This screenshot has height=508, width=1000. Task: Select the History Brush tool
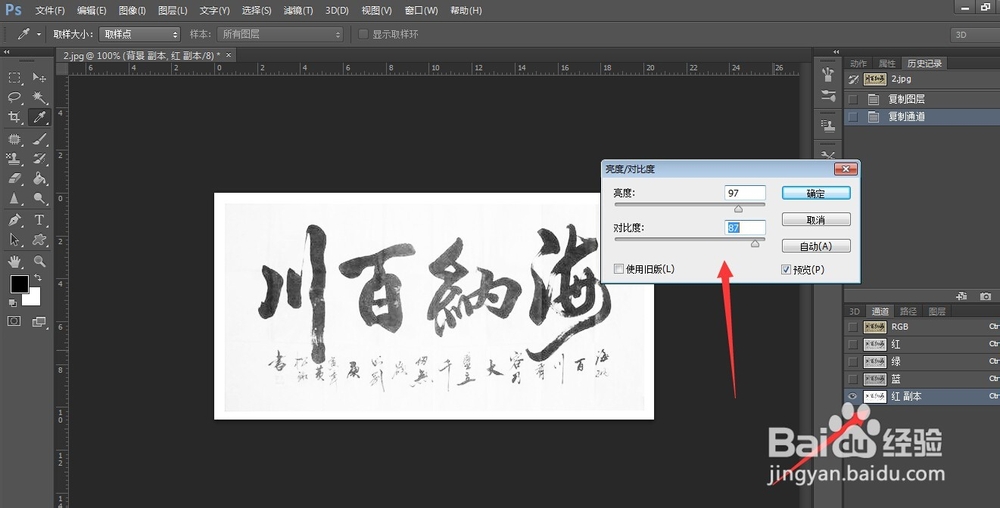40,159
